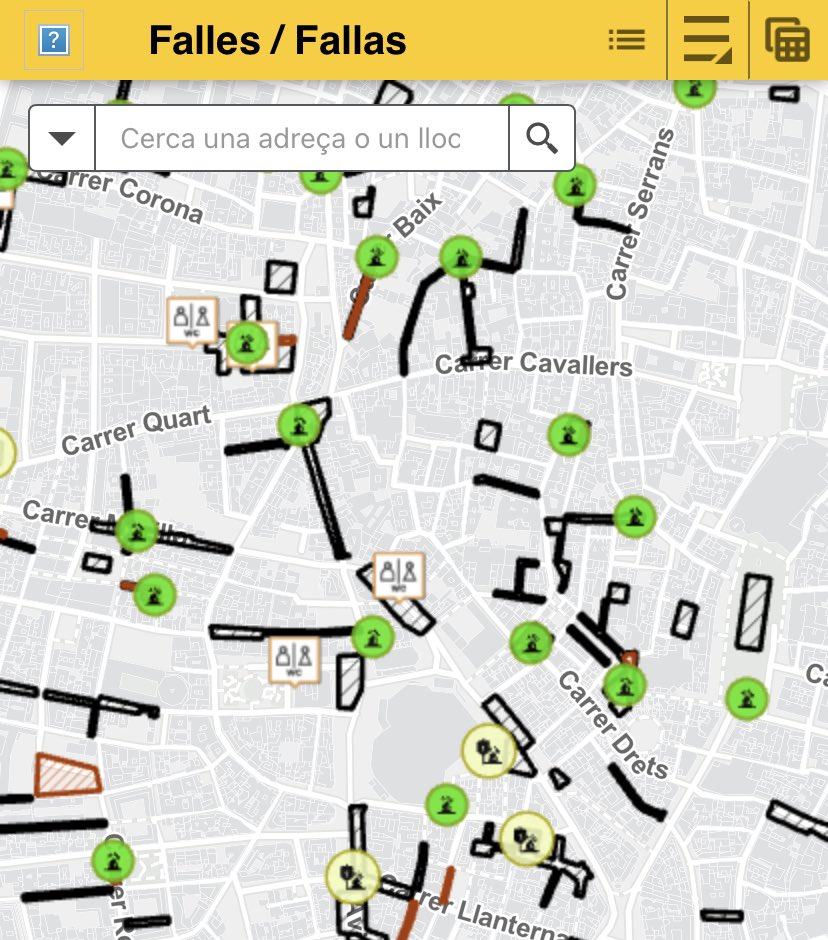Select the WC marker below the center-left falla
The width and height of the screenshot is (828, 940).
pos(294,660)
